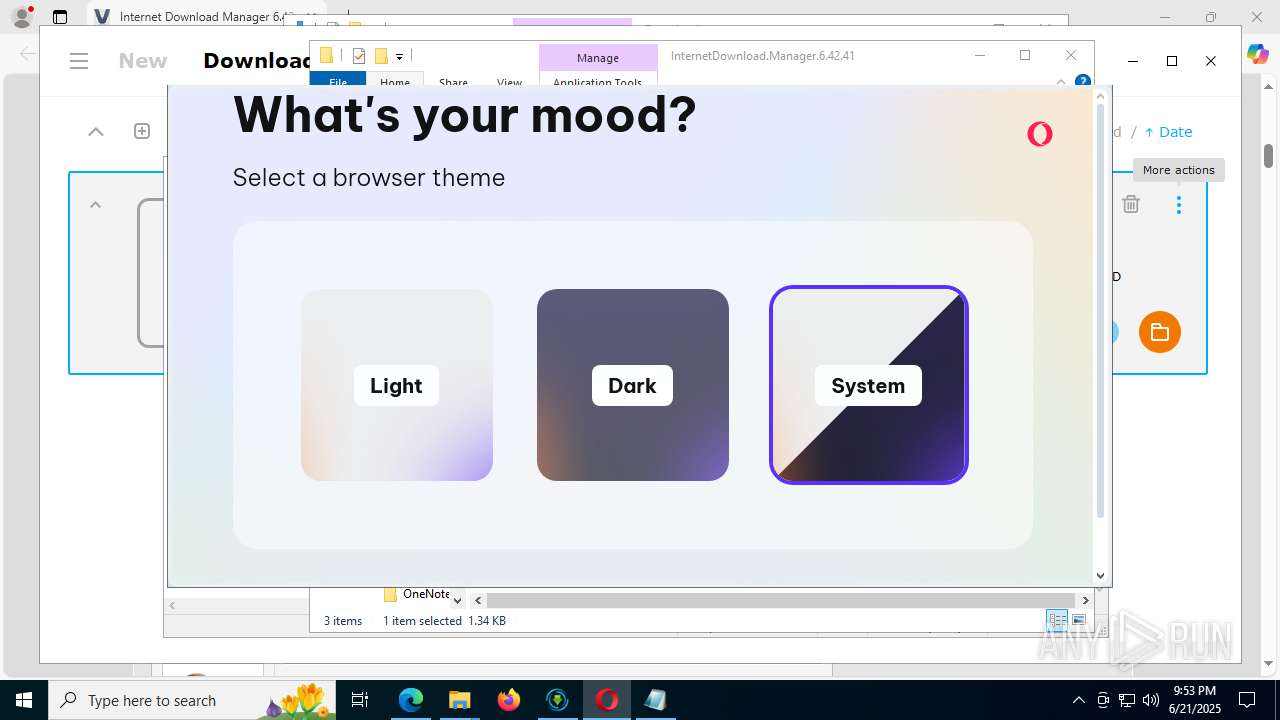Open Task View from the taskbar
The width and height of the screenshot is (1280, 720).
[360, 700]
